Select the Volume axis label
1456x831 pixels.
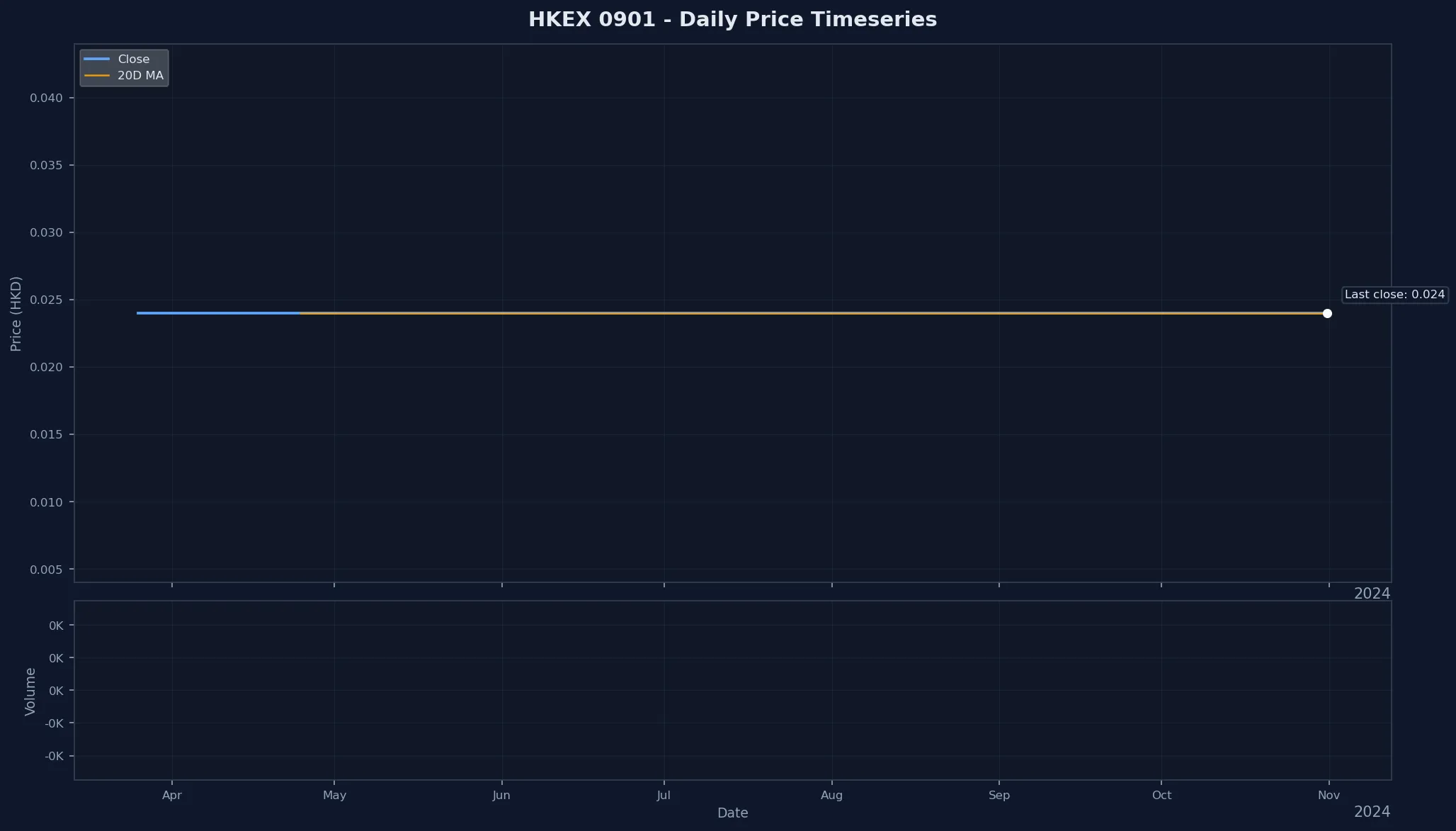[30, 691]
